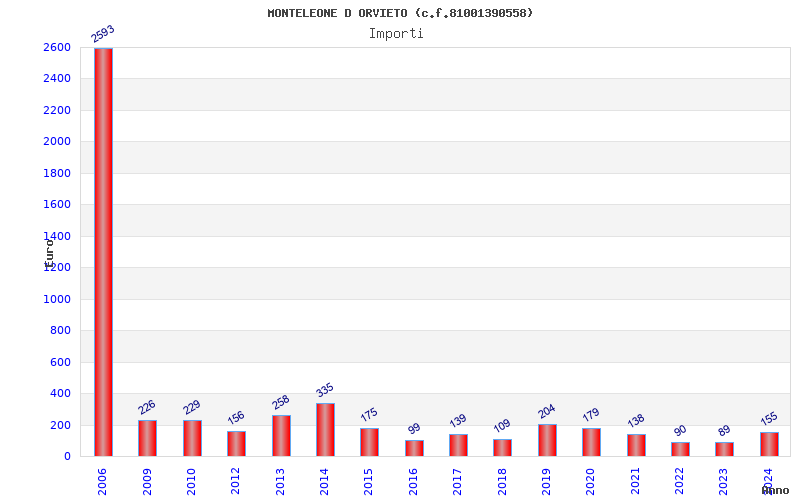Click the x-axis year label 2018
The image size is (800, 500).
coord(502,482)
